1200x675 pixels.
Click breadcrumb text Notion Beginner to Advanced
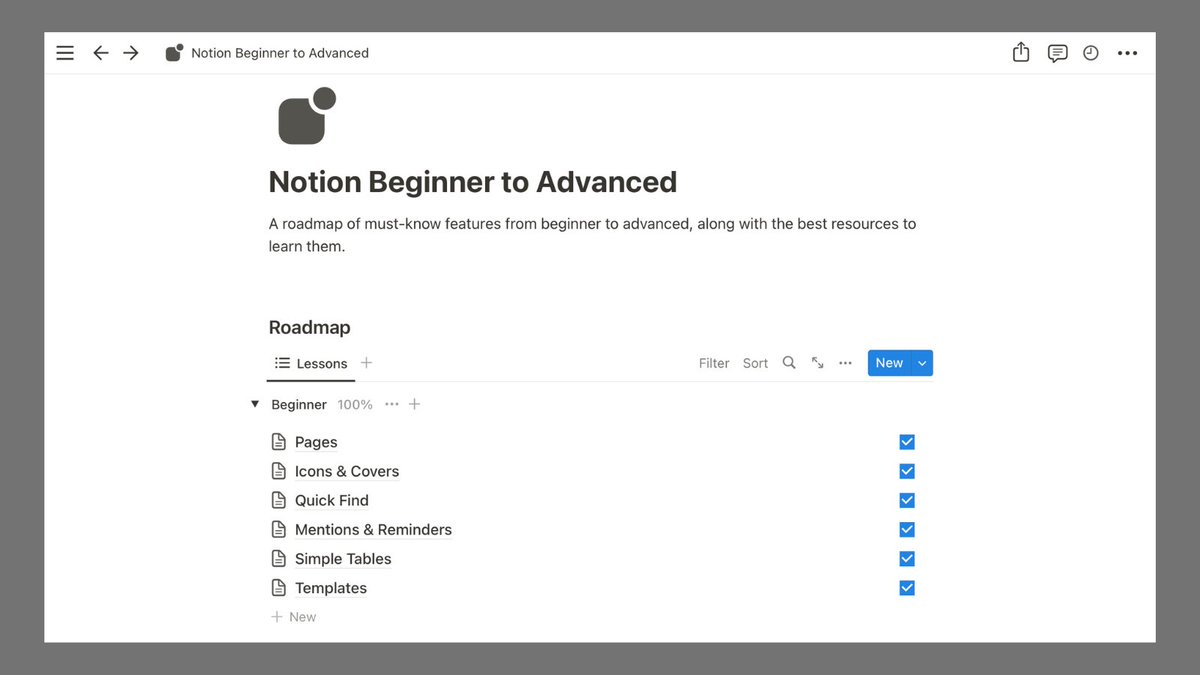point(280,53)
